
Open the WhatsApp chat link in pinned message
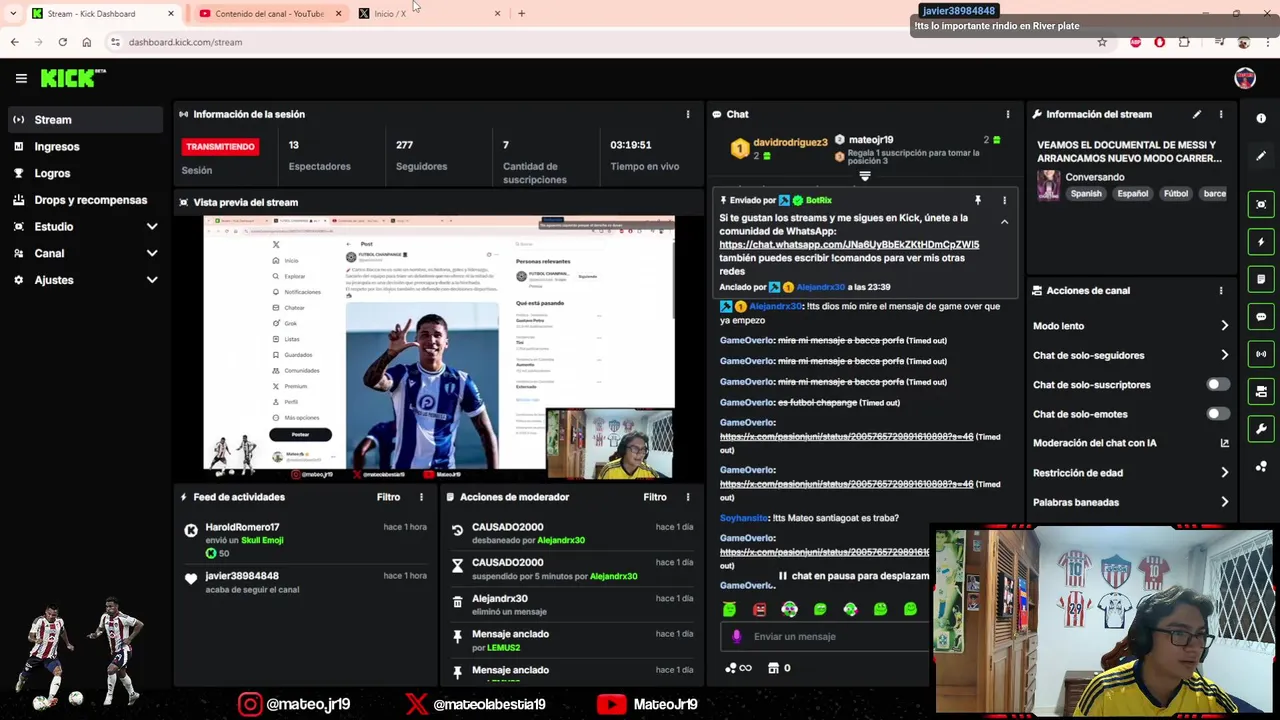pyautogui.click(x=849, y=245)
